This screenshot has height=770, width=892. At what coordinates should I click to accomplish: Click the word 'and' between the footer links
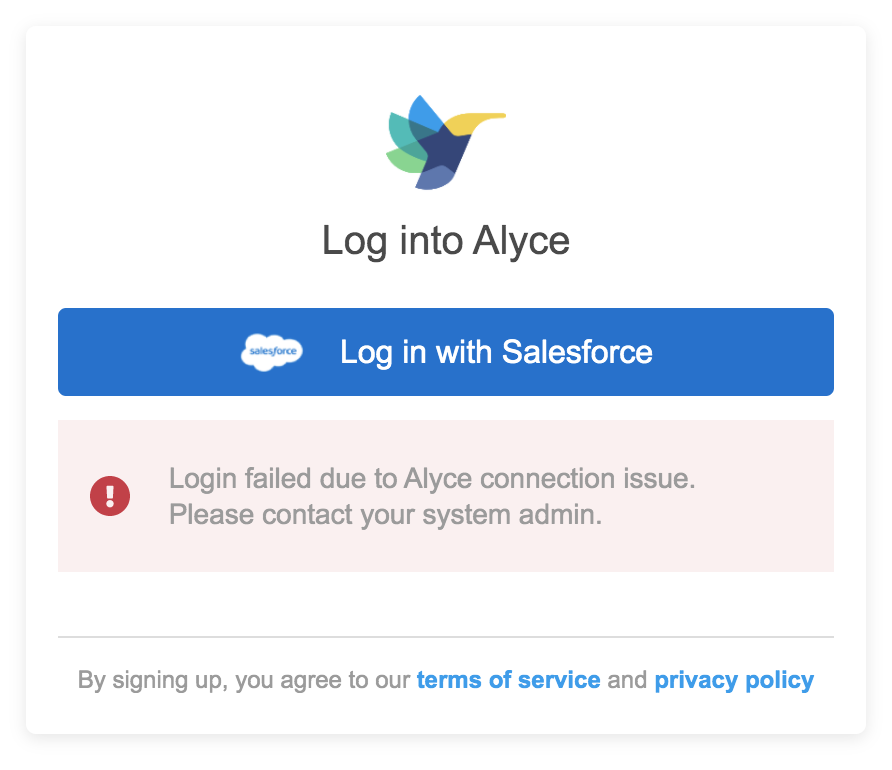click(627, 680)
